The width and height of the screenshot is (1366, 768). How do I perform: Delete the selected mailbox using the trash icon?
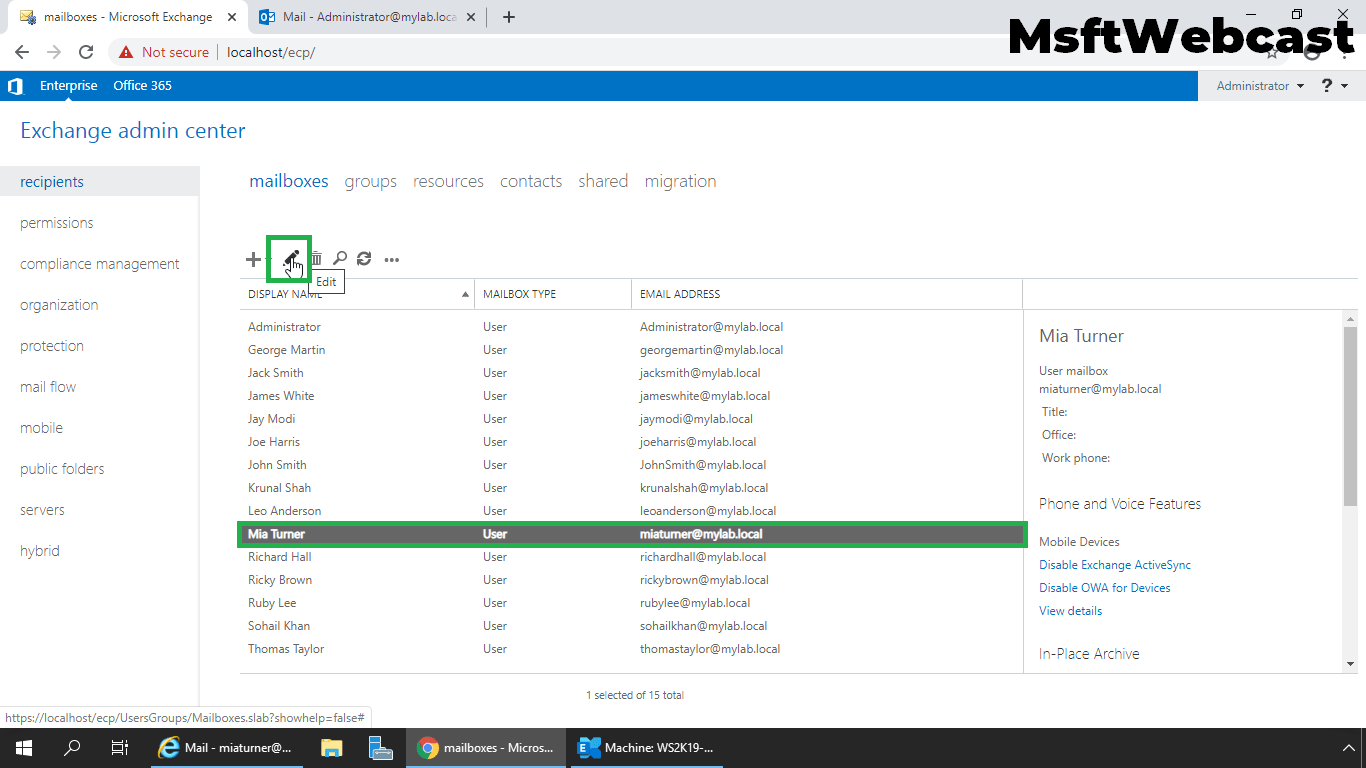coord(316,259)
